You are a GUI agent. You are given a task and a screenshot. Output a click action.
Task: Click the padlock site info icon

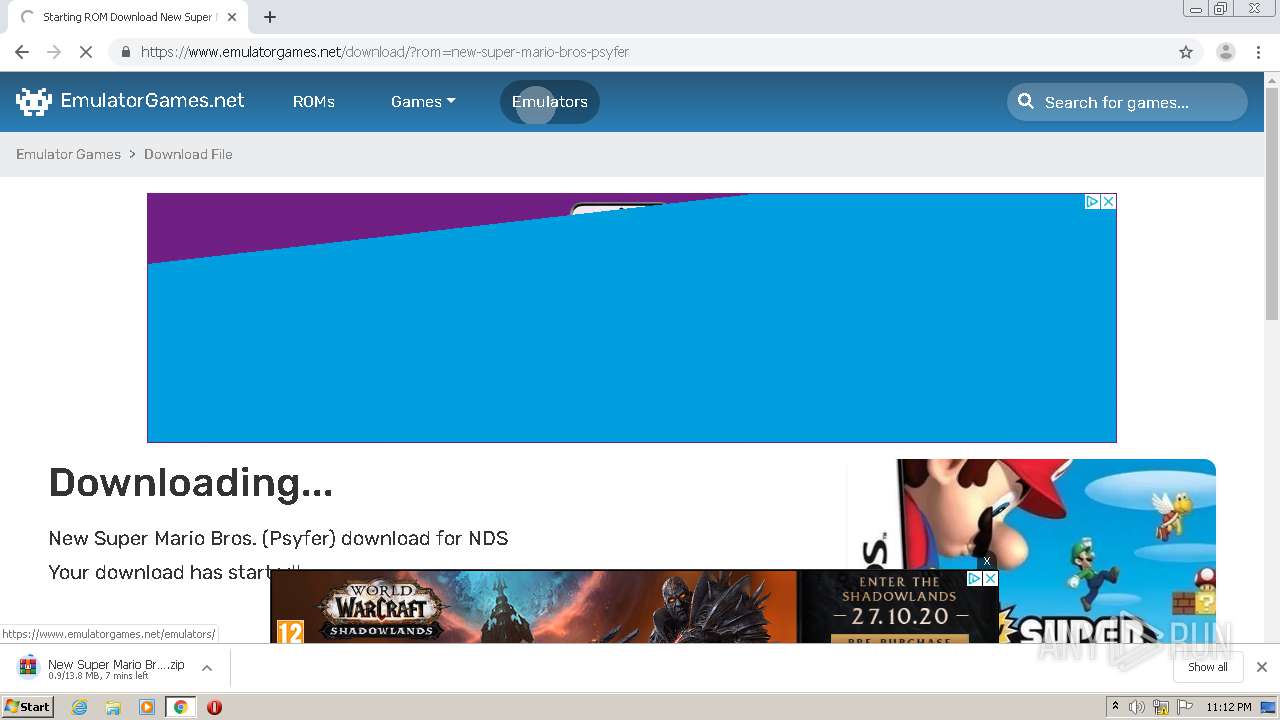(125, 52)
